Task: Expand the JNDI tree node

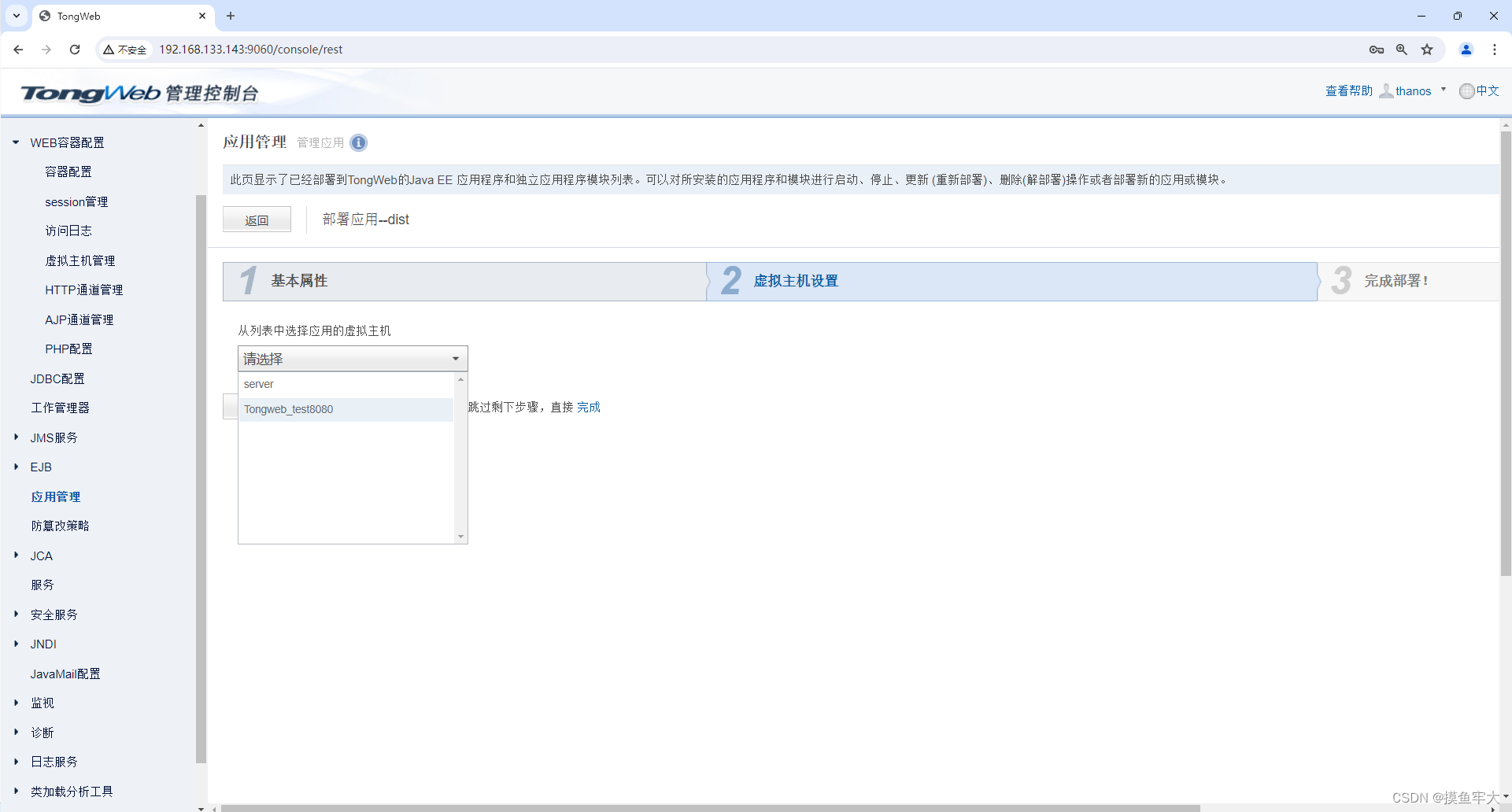Action: (x=16, y=644)
